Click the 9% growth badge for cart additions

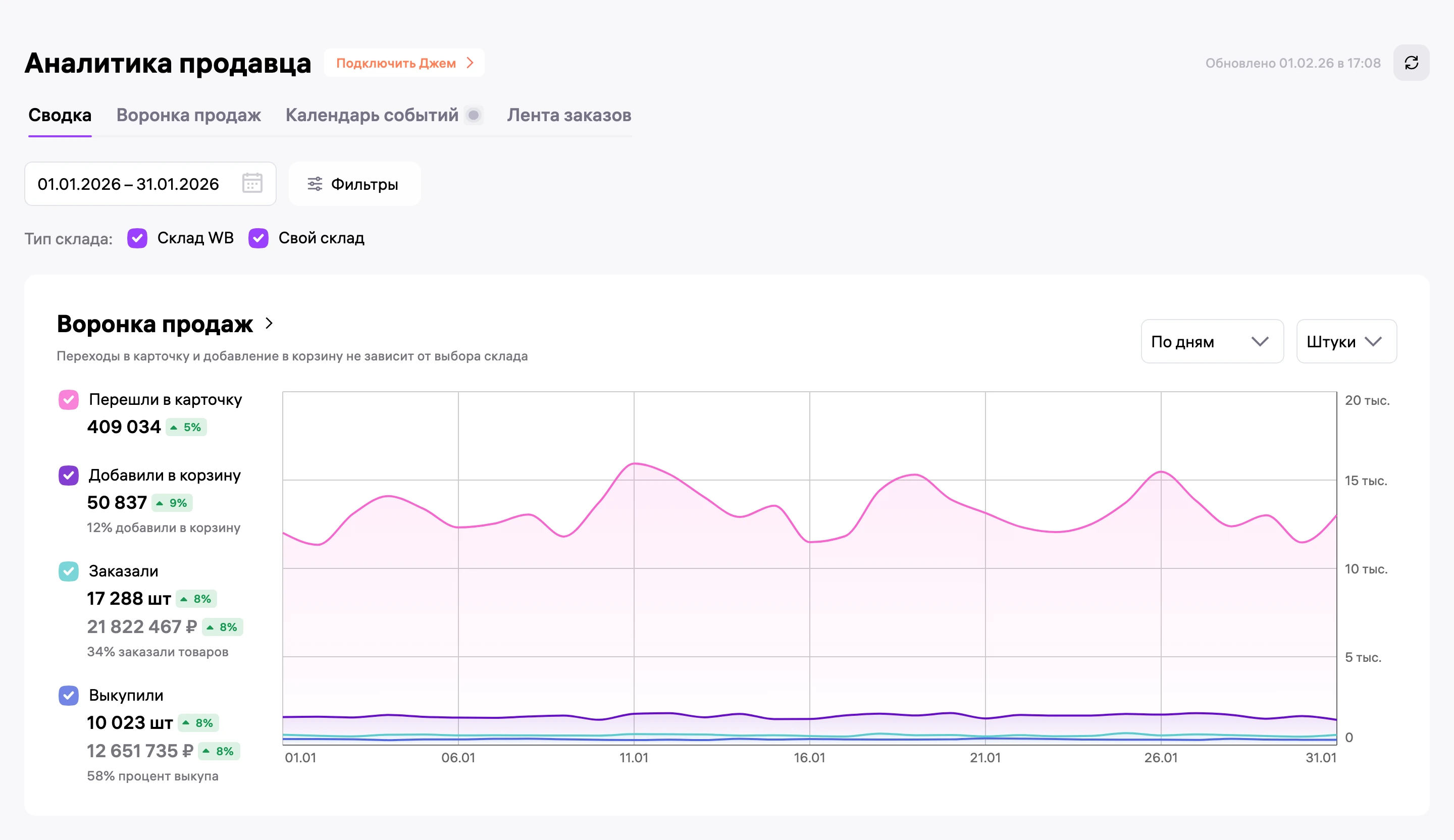pyautogui.click(x=172, y=503)
